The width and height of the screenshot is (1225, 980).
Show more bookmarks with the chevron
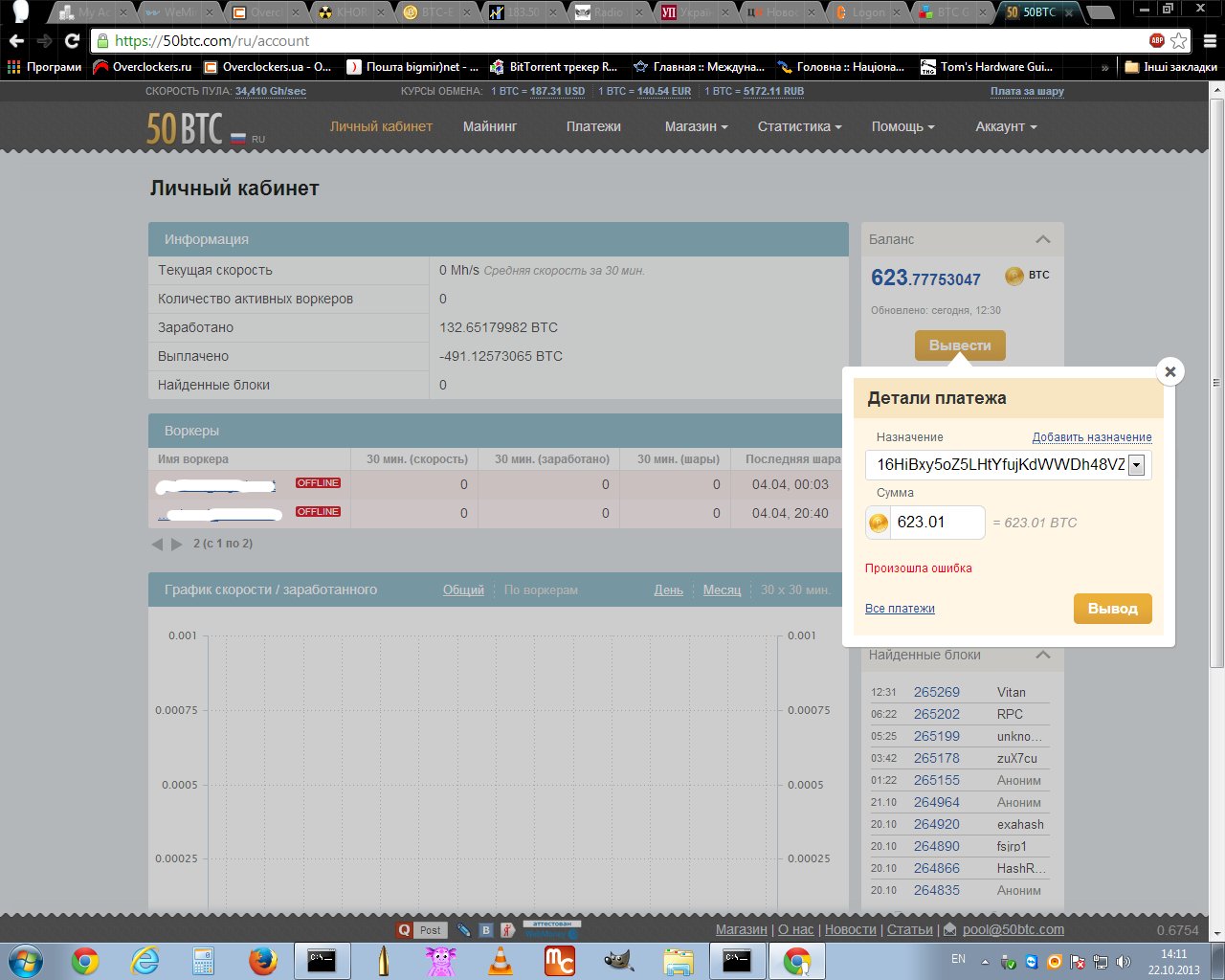(1105, 67)
